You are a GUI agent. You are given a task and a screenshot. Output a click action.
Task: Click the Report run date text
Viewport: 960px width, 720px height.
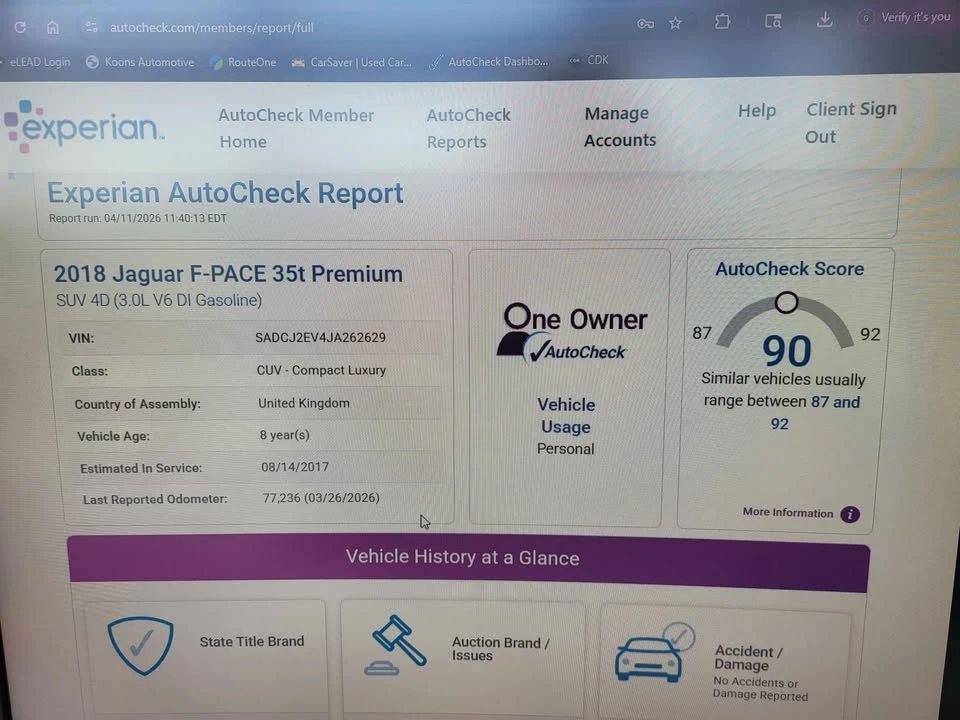pyautogui.click(x=138, y=219)
